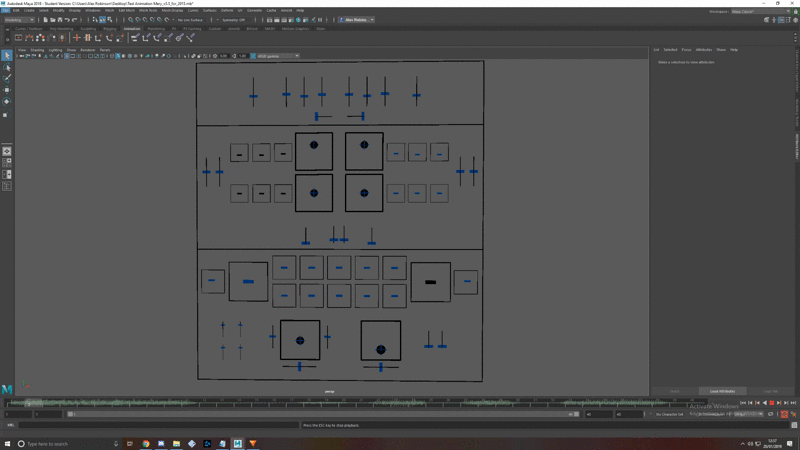Open the Modeling Toolkit panel icon
The width and height of the screenshot is (800, 450).
click(x=767, y=20)
